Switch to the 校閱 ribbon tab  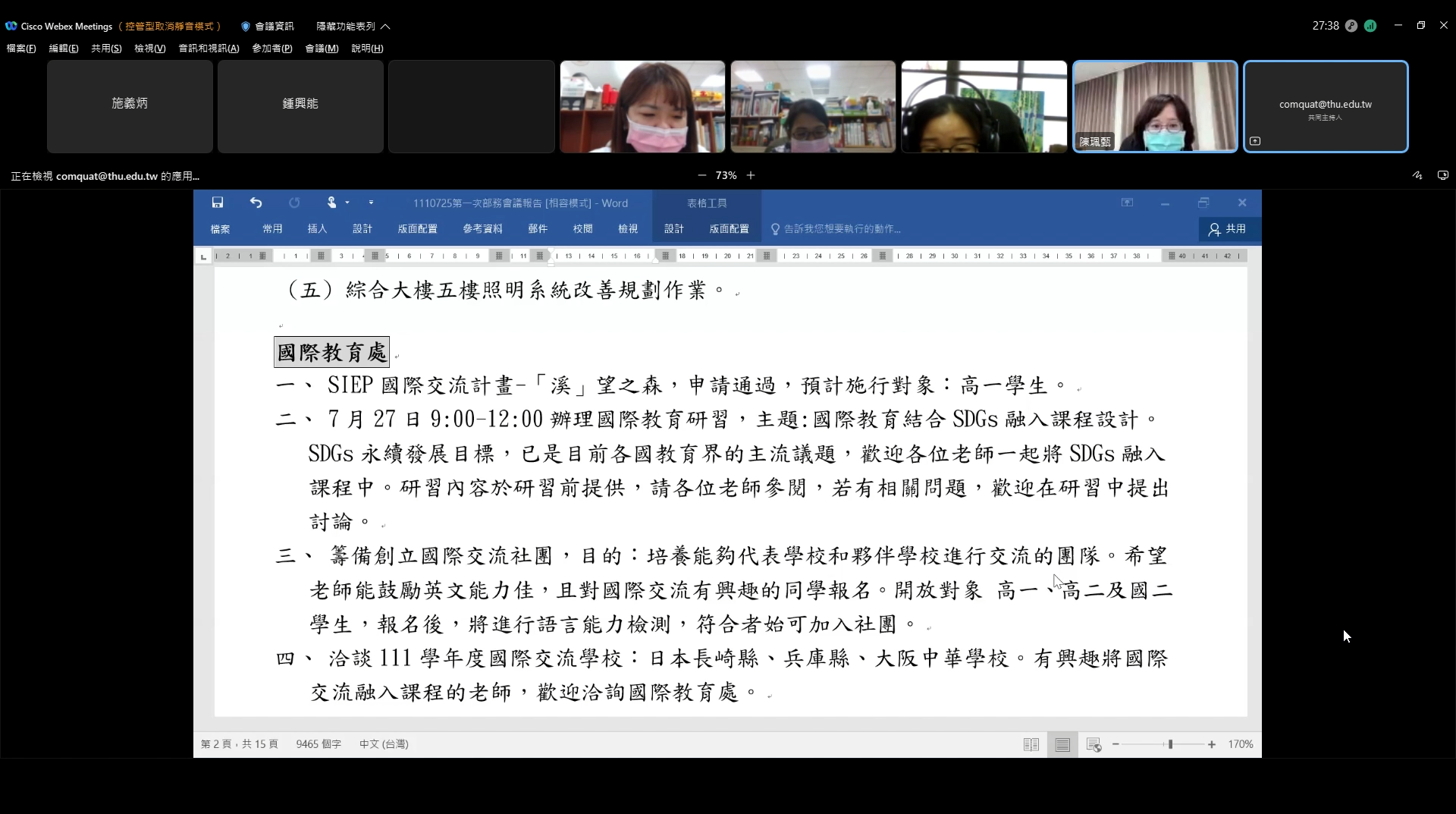582,229
